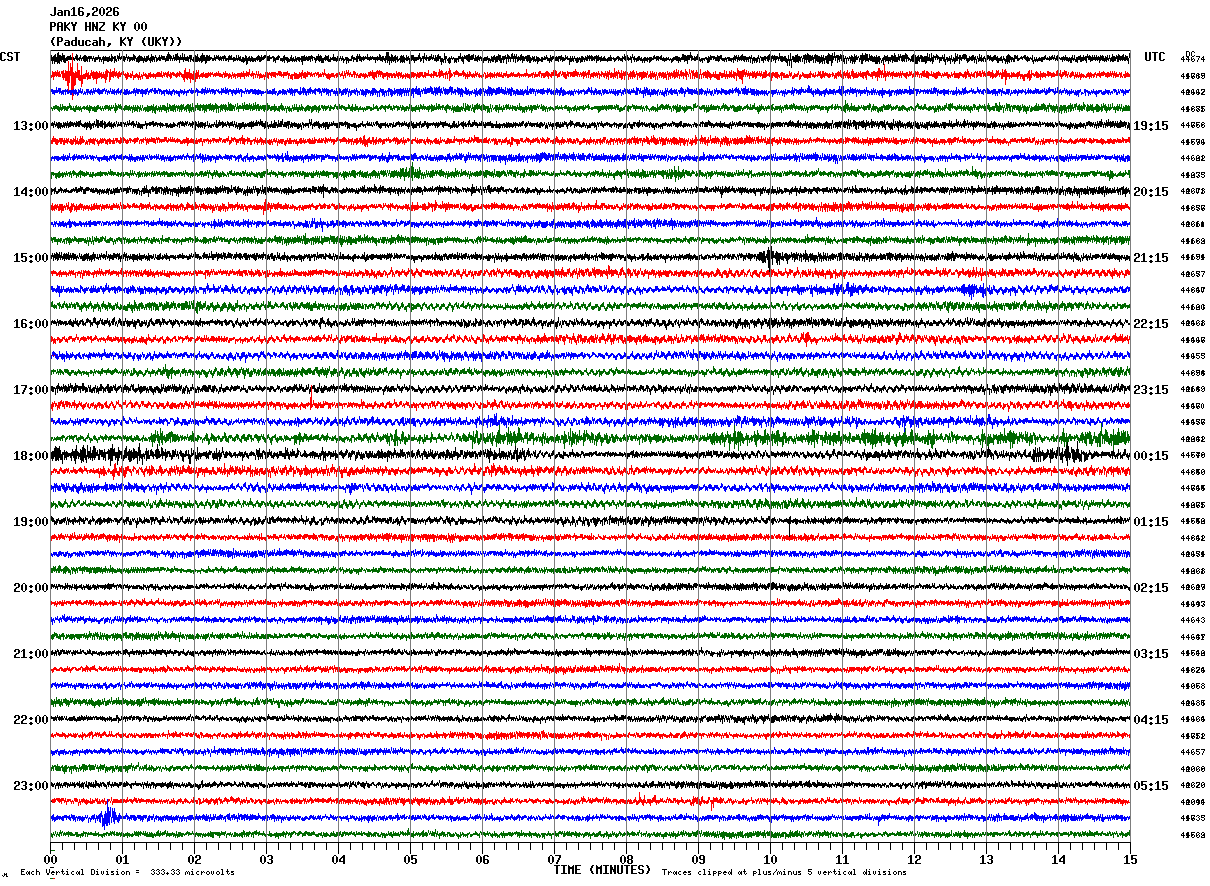Select the 20:00 CST time label
Screen dimensions: 1210x886
click(x=31, y=588)
